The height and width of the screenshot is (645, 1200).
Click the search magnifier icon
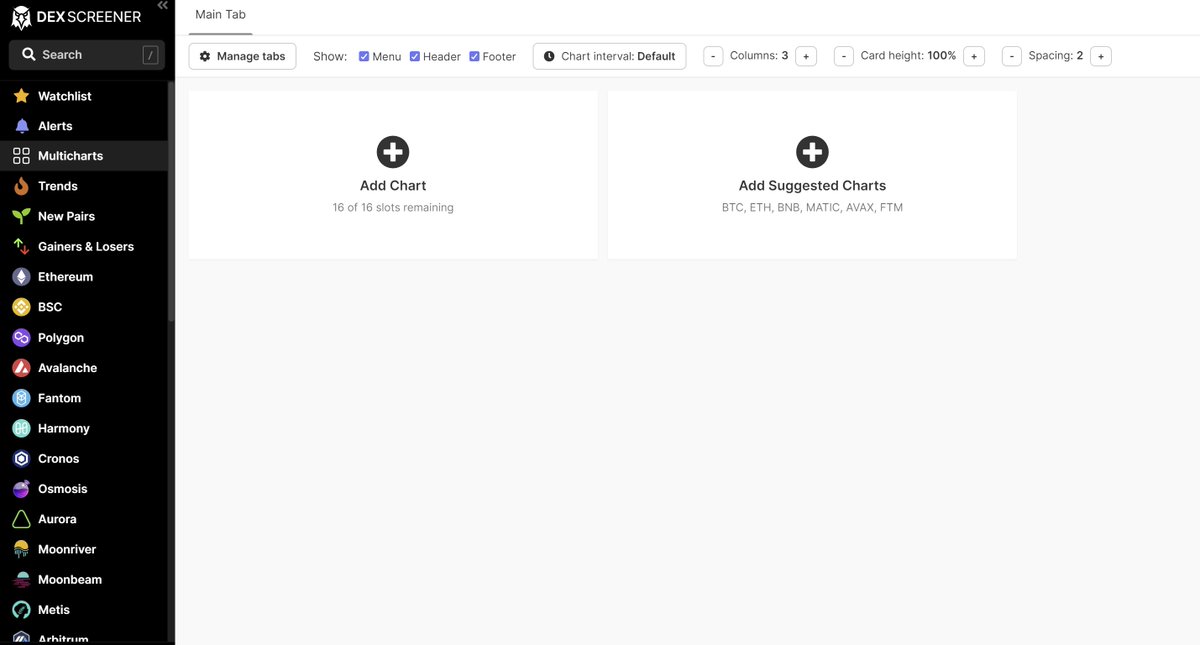pos(28,55)
